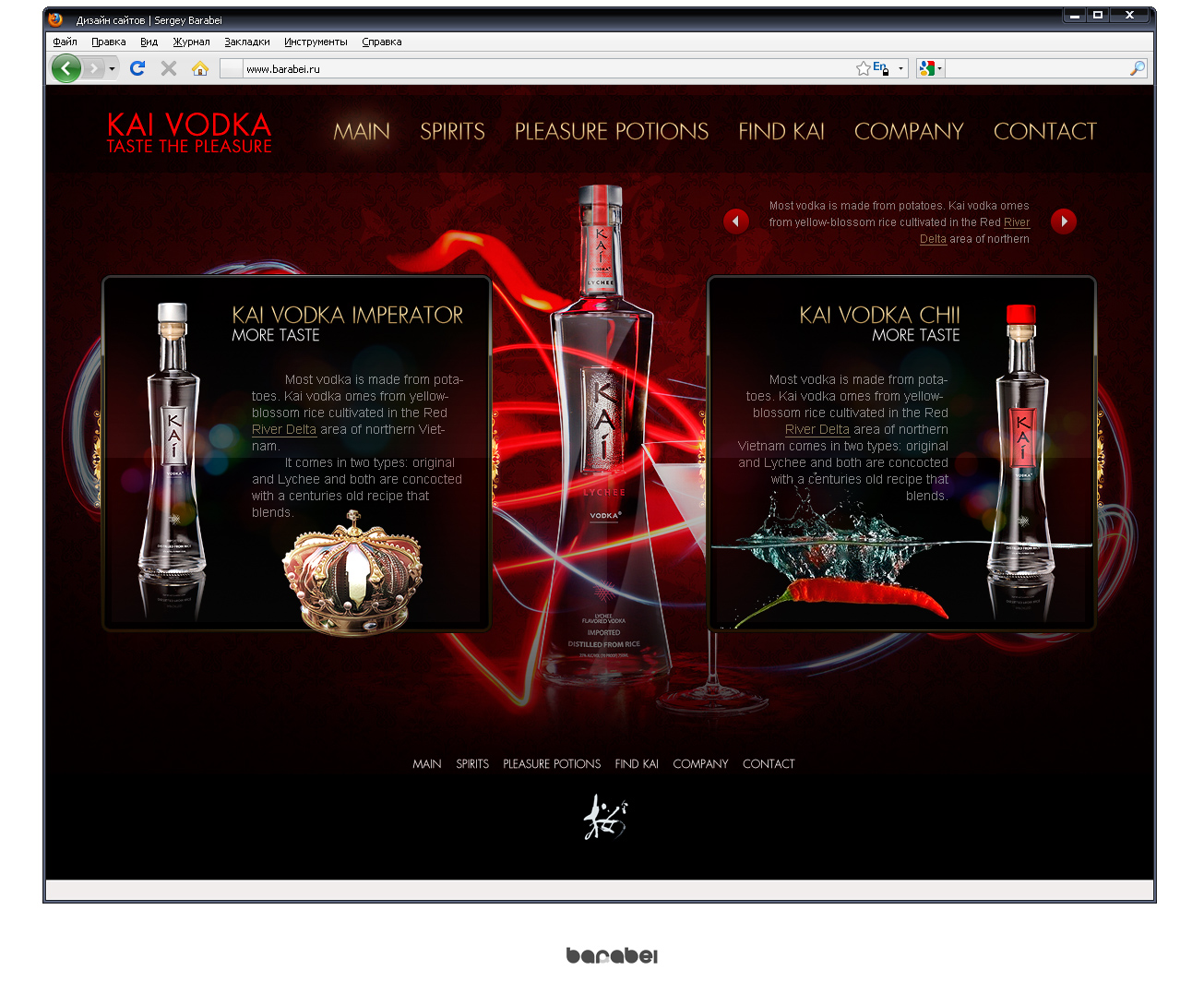The image size is (1204, 1006).
Task: Click PLEASURE POTIONS in the footer navigation
Action: (x=552, y=764)
